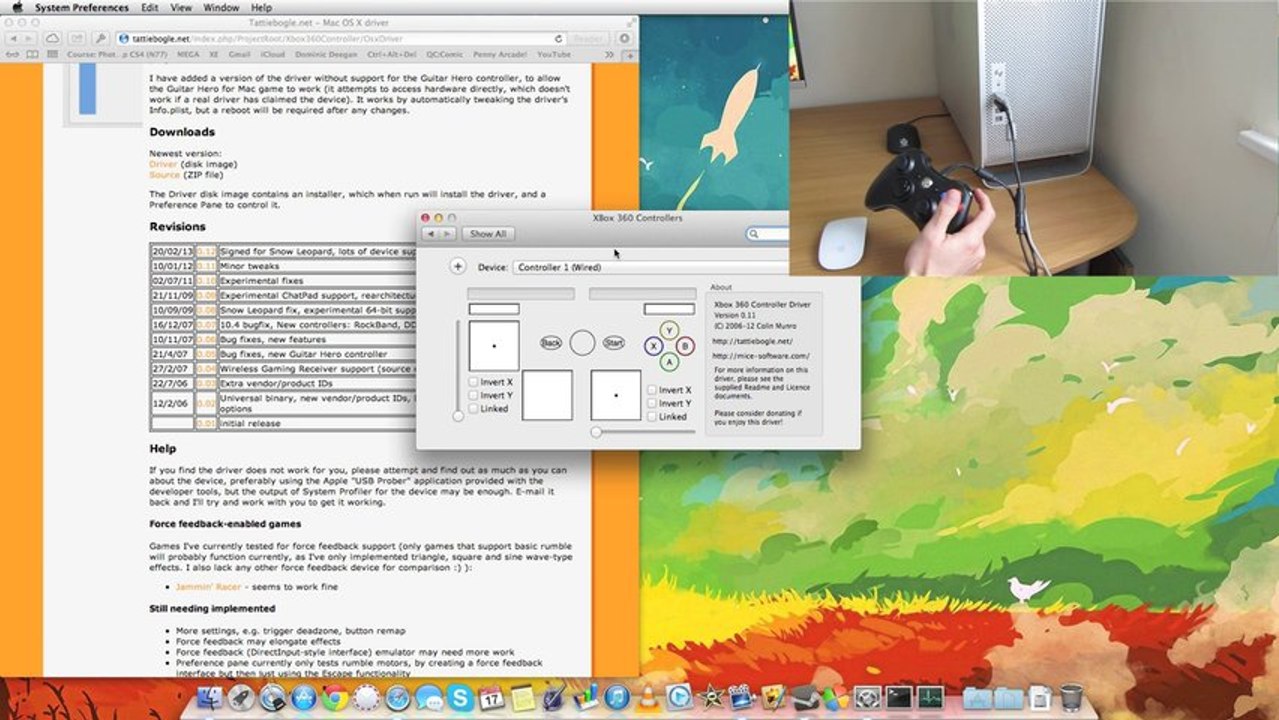The image size is (1279, 720).
Task: Open iTunes from the Dock
Action: [617, 697]
